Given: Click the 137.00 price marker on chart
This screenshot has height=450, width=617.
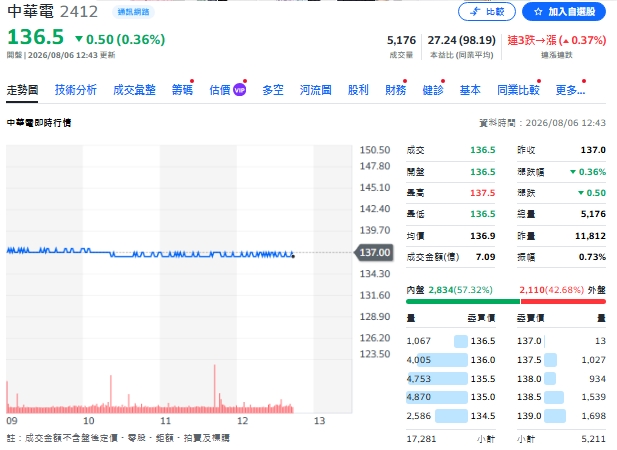Looking at the screenshot, I should [x=374, y=252].
